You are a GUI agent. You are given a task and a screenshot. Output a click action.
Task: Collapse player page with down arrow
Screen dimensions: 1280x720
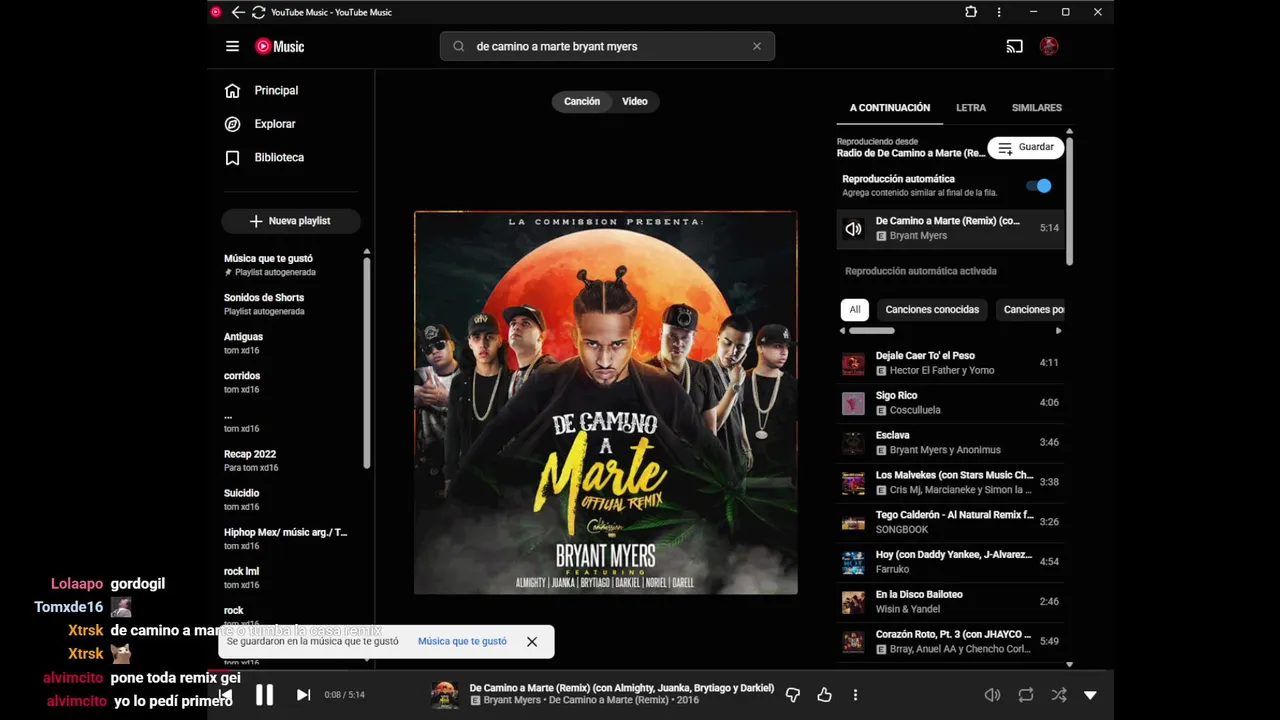(1090, 695)
